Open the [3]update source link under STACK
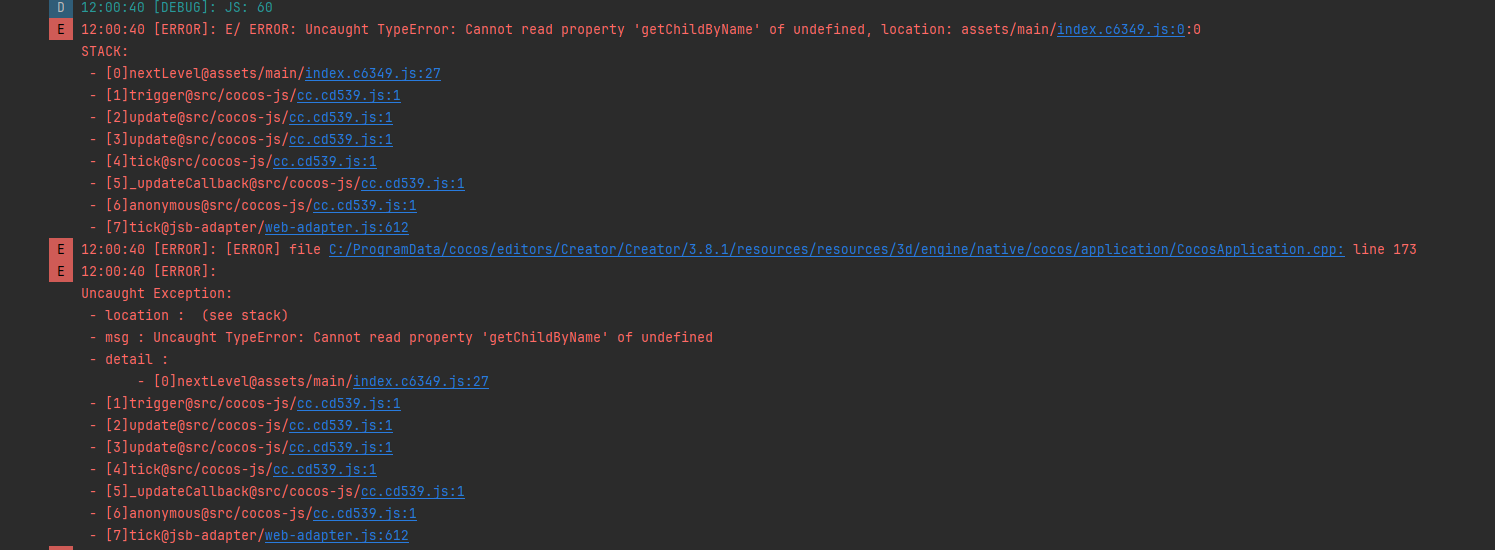Image resolution: width=1495 pixels, height=550 pixels. (340, 139)
